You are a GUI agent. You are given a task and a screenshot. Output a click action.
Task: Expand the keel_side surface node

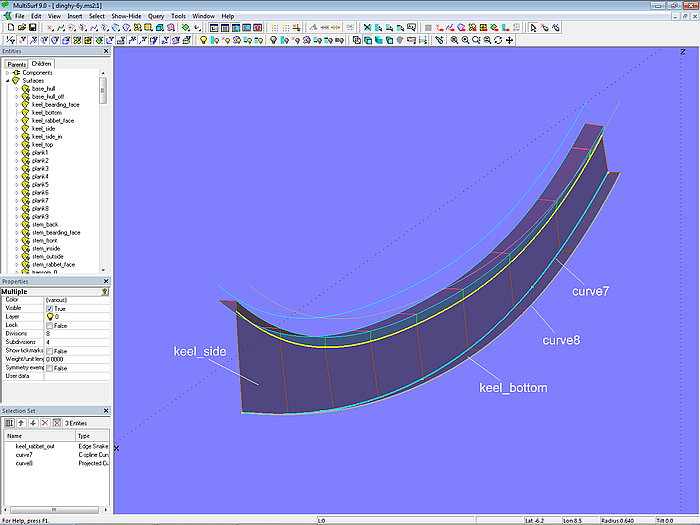(17, 129)
